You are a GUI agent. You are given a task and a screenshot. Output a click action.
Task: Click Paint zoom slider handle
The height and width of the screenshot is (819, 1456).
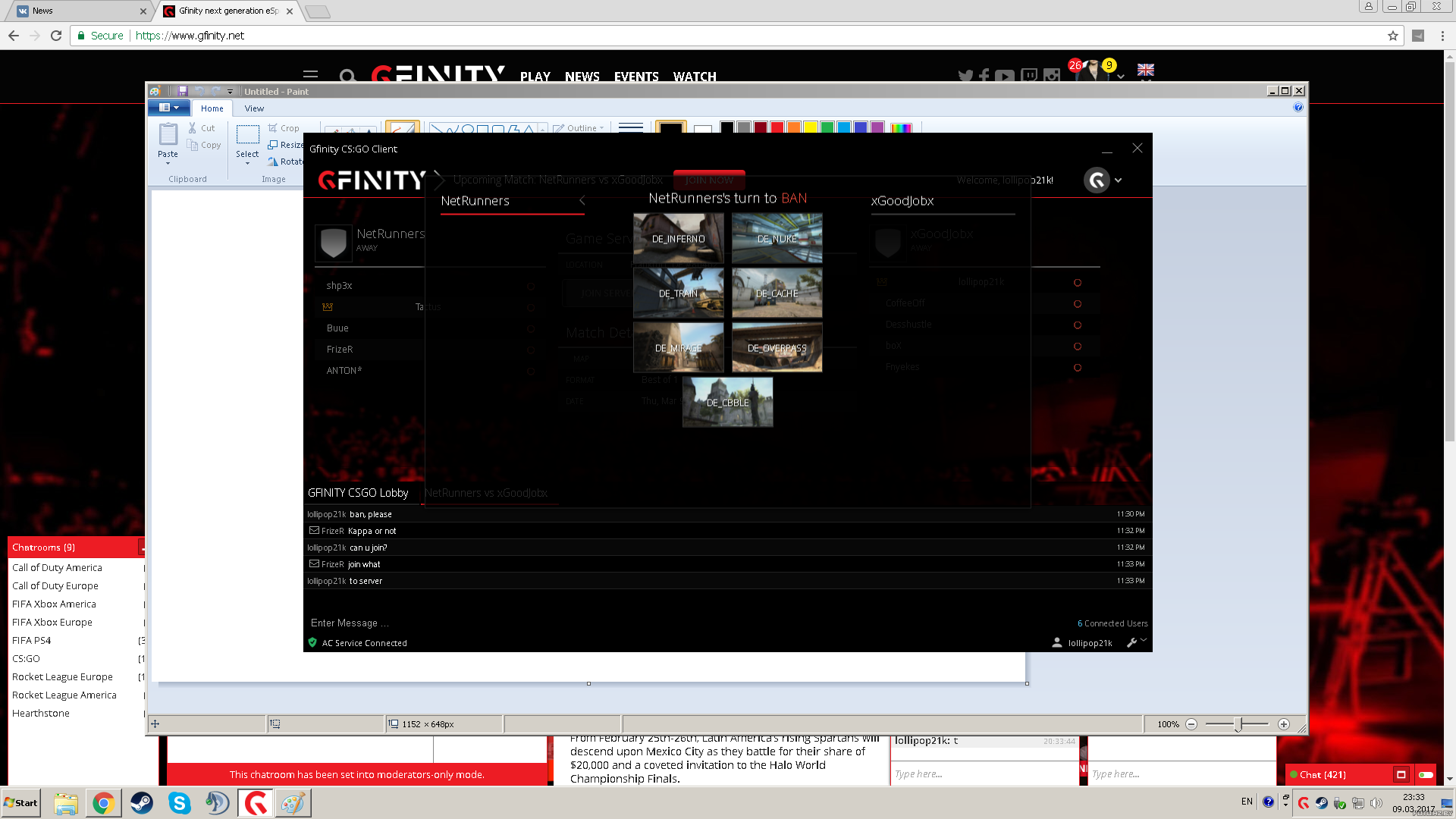1238,724
